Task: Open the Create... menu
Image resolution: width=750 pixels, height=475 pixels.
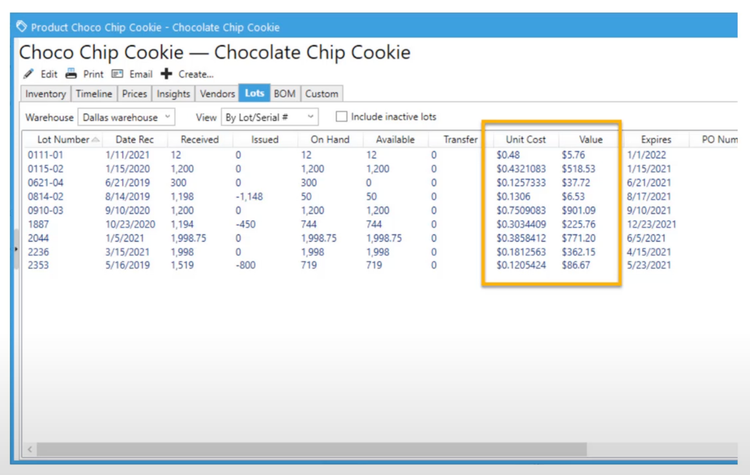Action: [196, 74]
